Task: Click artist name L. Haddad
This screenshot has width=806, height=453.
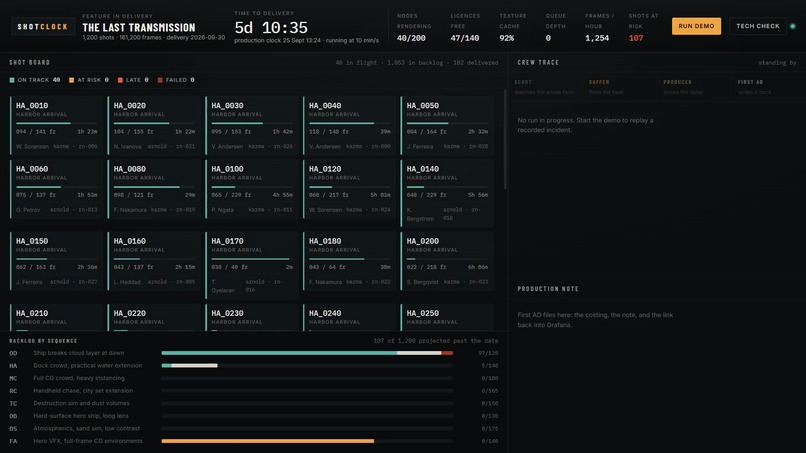Action: (x=127, y=282)
